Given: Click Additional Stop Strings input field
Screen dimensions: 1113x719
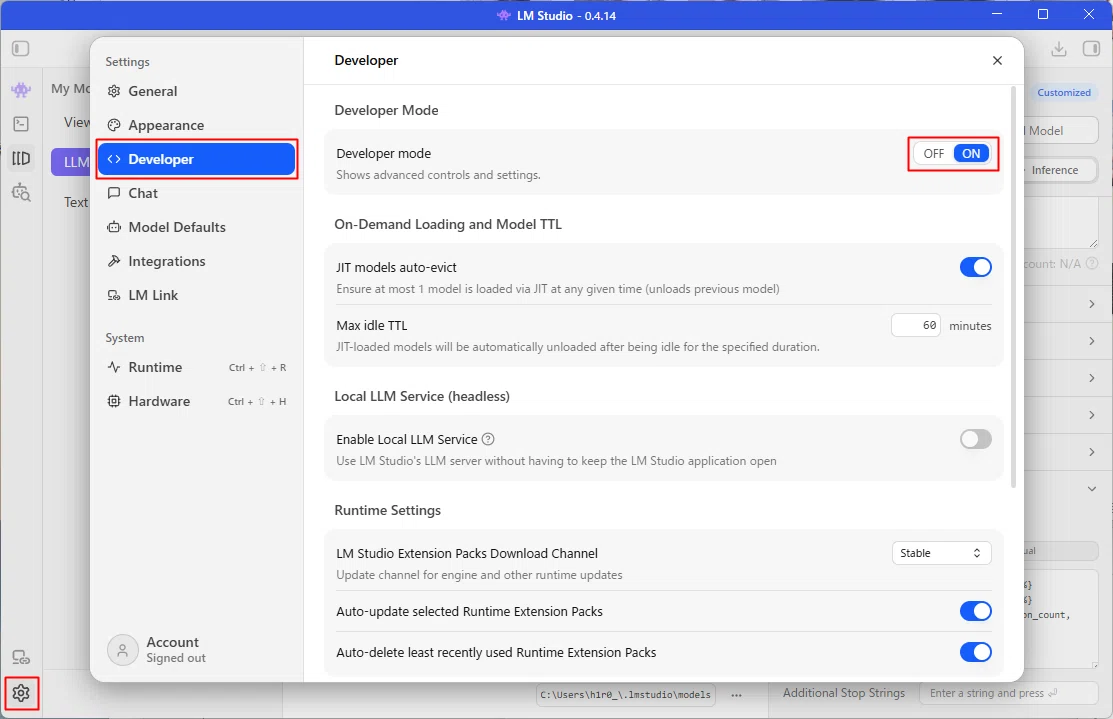Looking at the screenshot, I should (x=1009, y=693).
